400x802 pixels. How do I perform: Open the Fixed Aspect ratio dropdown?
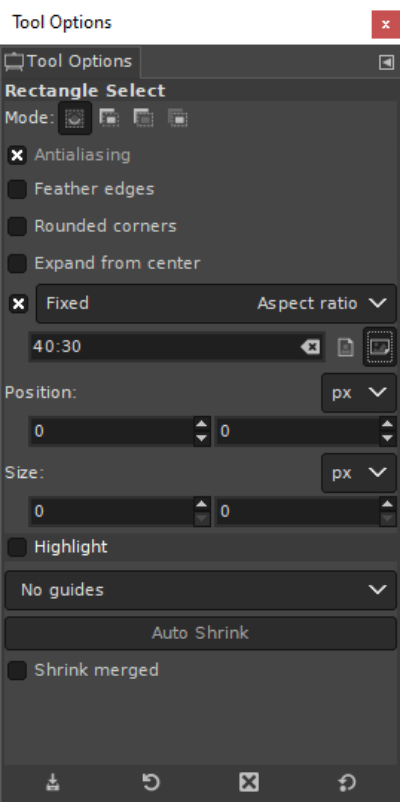pyautogui.click(x=216, y=303)
